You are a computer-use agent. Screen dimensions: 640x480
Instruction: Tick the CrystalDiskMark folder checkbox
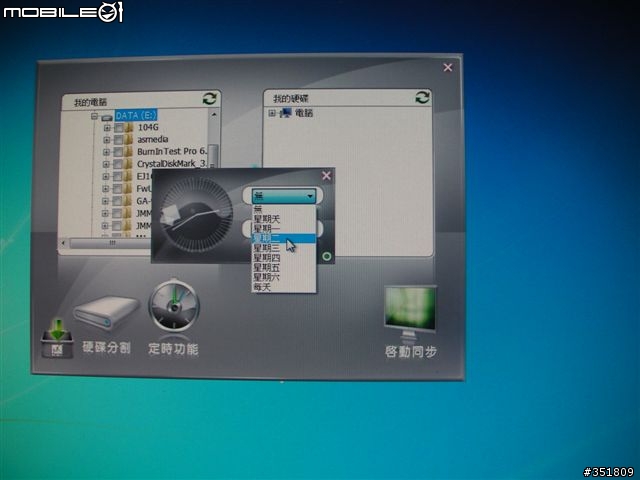coord(118,164)
